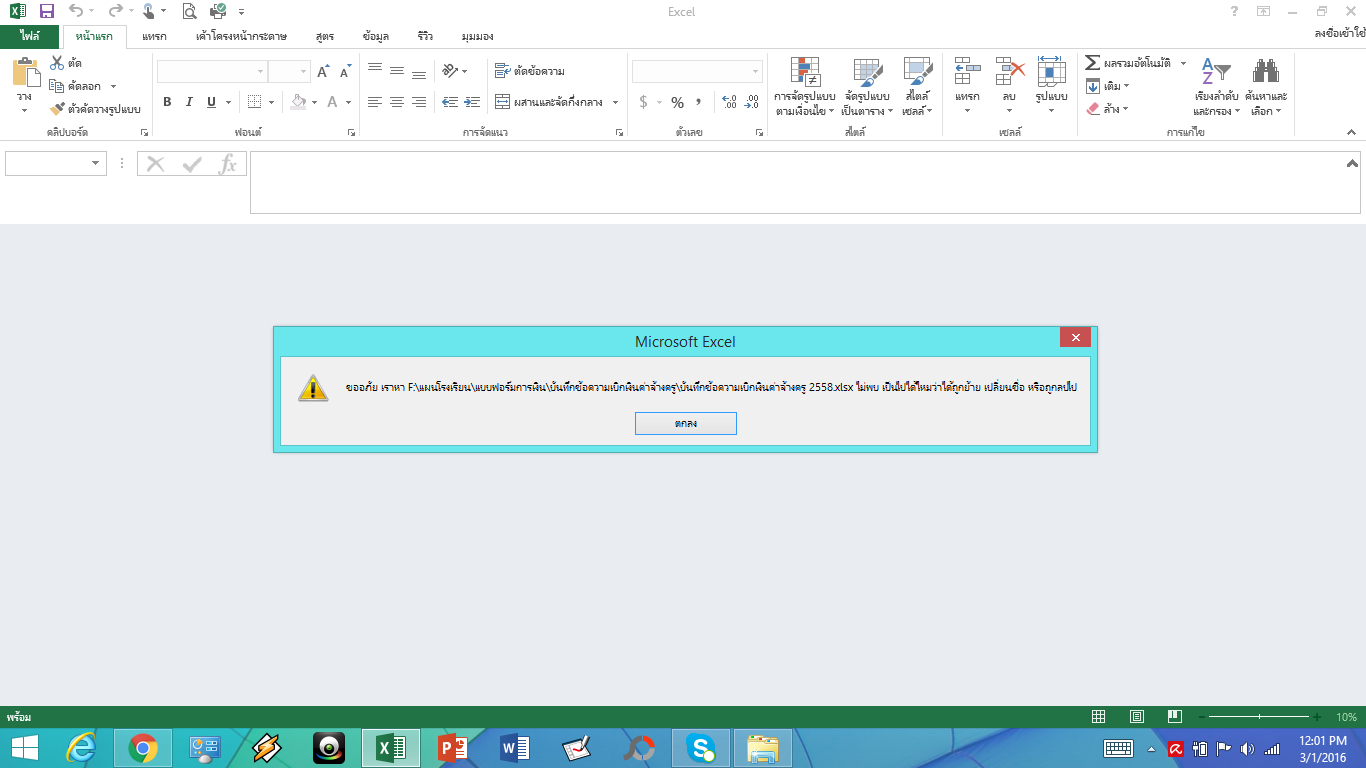Zoom in with the plus button

coord(1317,717)
